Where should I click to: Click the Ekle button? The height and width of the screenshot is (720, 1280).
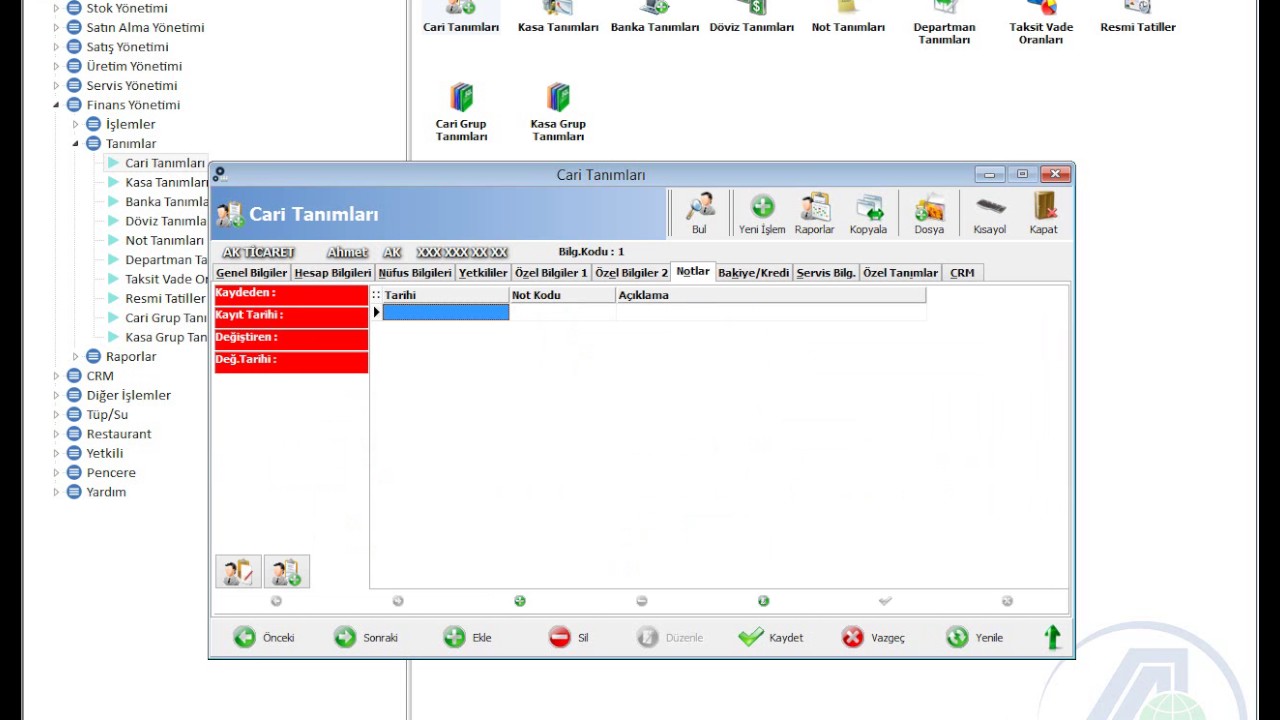[468, 637]
